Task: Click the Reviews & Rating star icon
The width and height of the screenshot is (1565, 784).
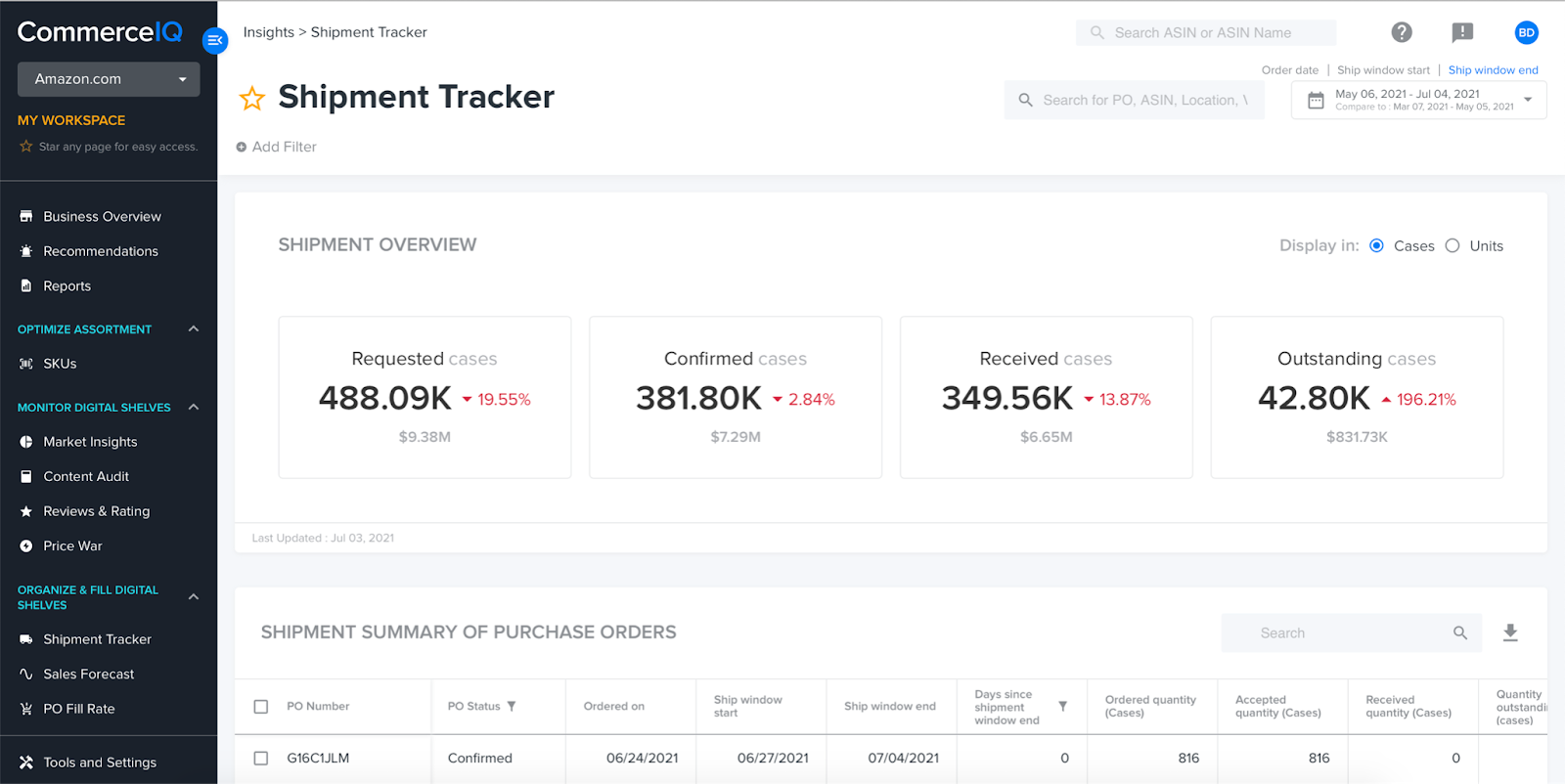Action: 26,511
